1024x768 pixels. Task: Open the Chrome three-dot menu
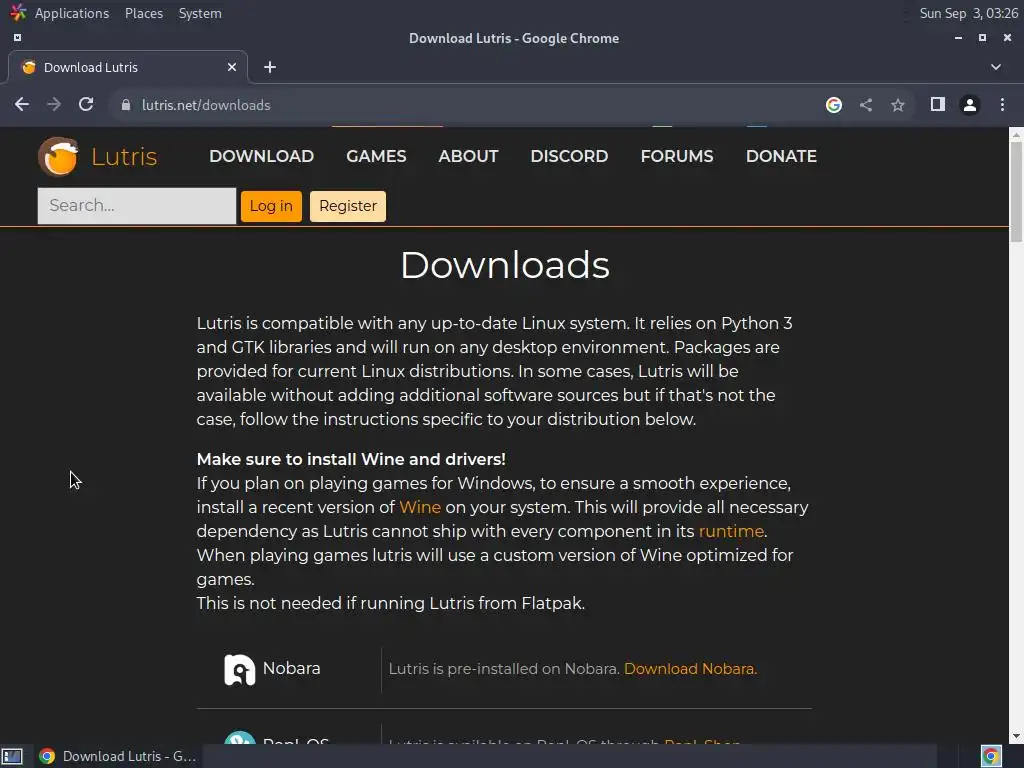coord(1002,104)
